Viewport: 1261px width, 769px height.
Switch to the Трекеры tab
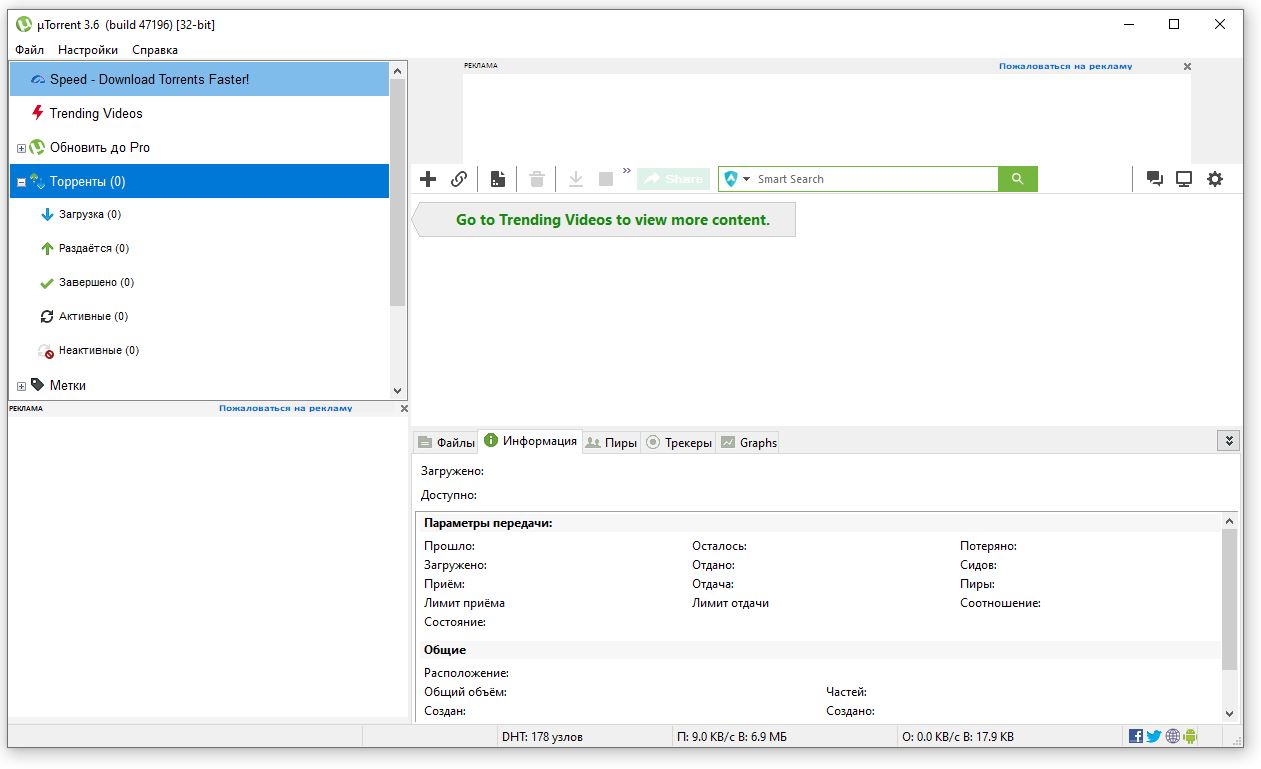coord(679,442)
